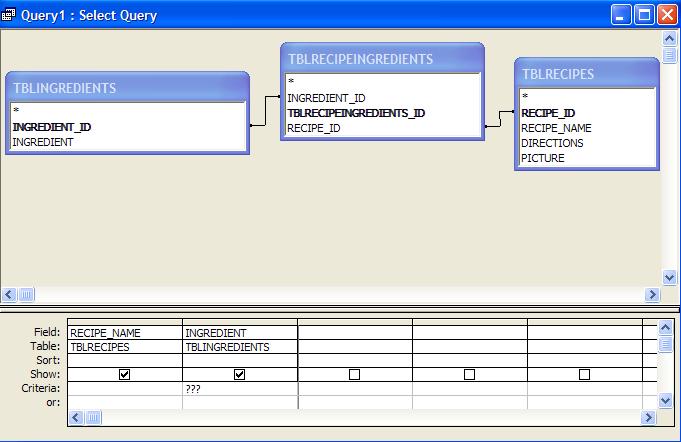Click join line between TBLINGREDIENTS and TBLRECIPEINGREDIENTS
This screenshot has width=681, height=442.
coord(265,111)
